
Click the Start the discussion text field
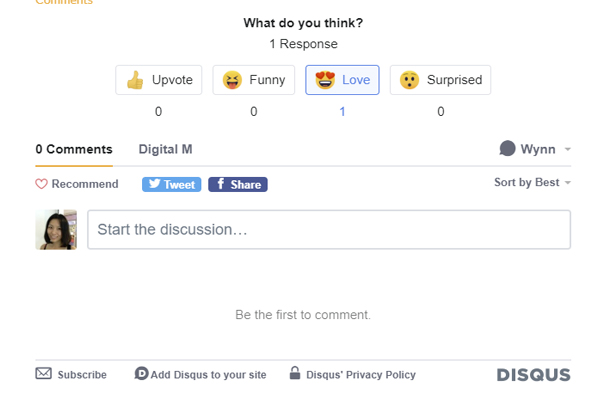329,229
